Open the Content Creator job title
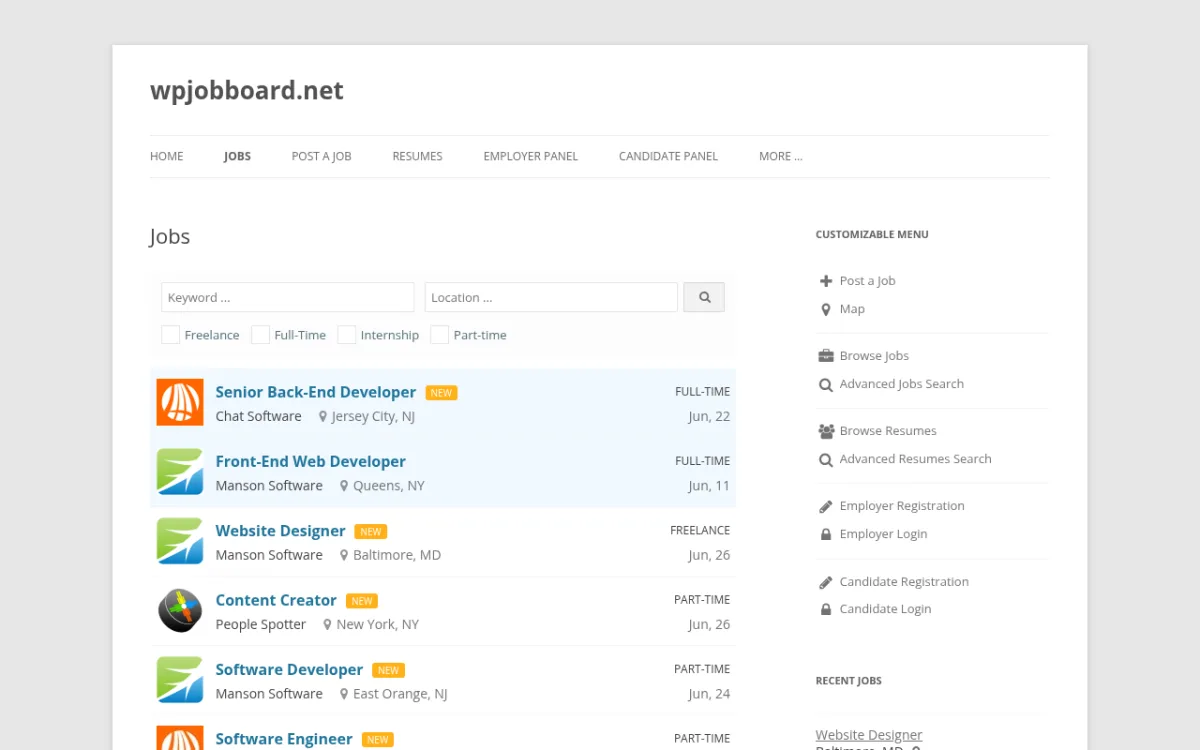 coord(276,600)
